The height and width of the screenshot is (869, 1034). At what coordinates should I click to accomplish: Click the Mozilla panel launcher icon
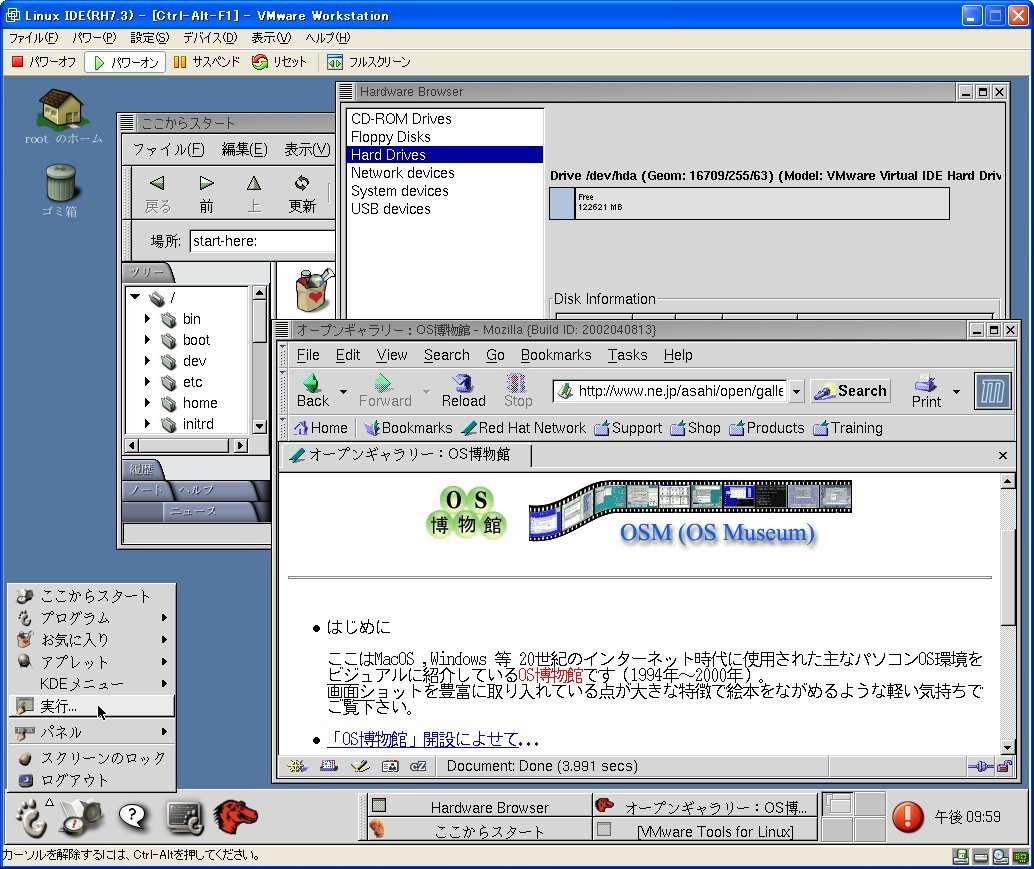(234, 816)
